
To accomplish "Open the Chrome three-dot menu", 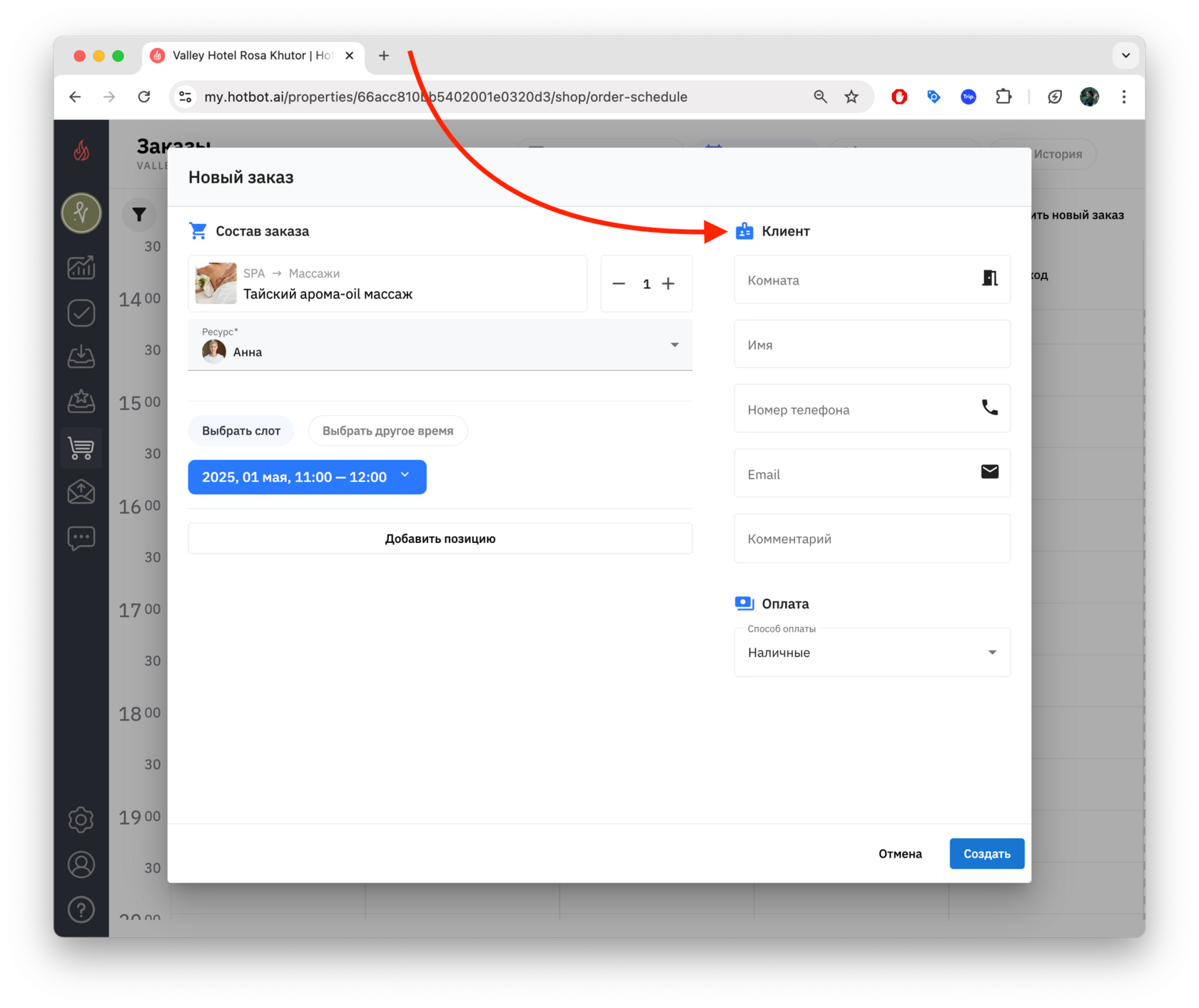I will pos(1123,96).
